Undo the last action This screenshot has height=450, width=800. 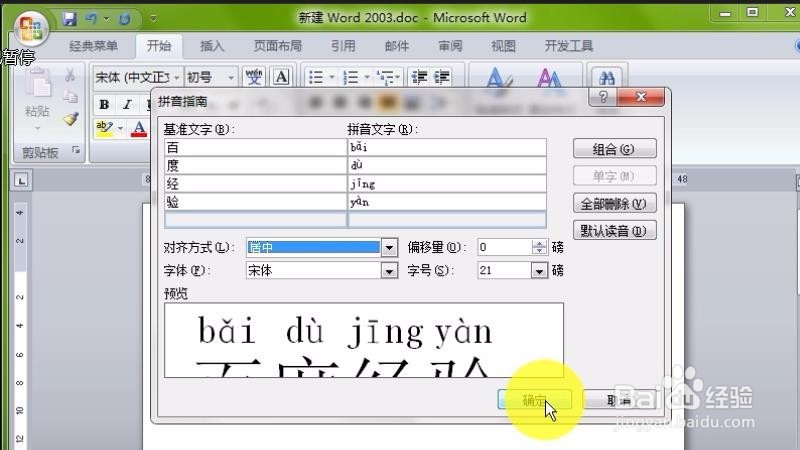coord(91,19)
